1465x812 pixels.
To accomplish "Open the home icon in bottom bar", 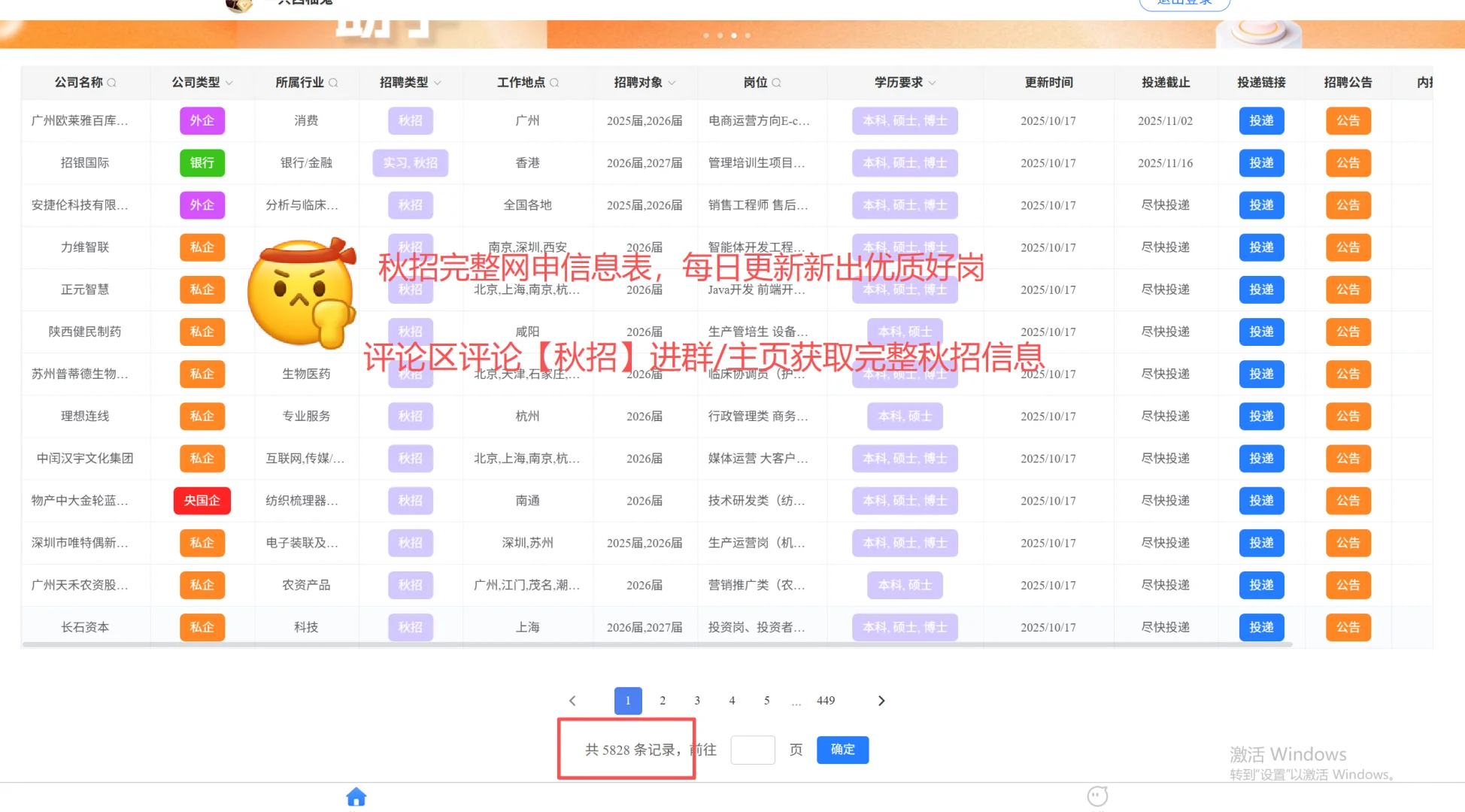I will click(x=356, y=796).
